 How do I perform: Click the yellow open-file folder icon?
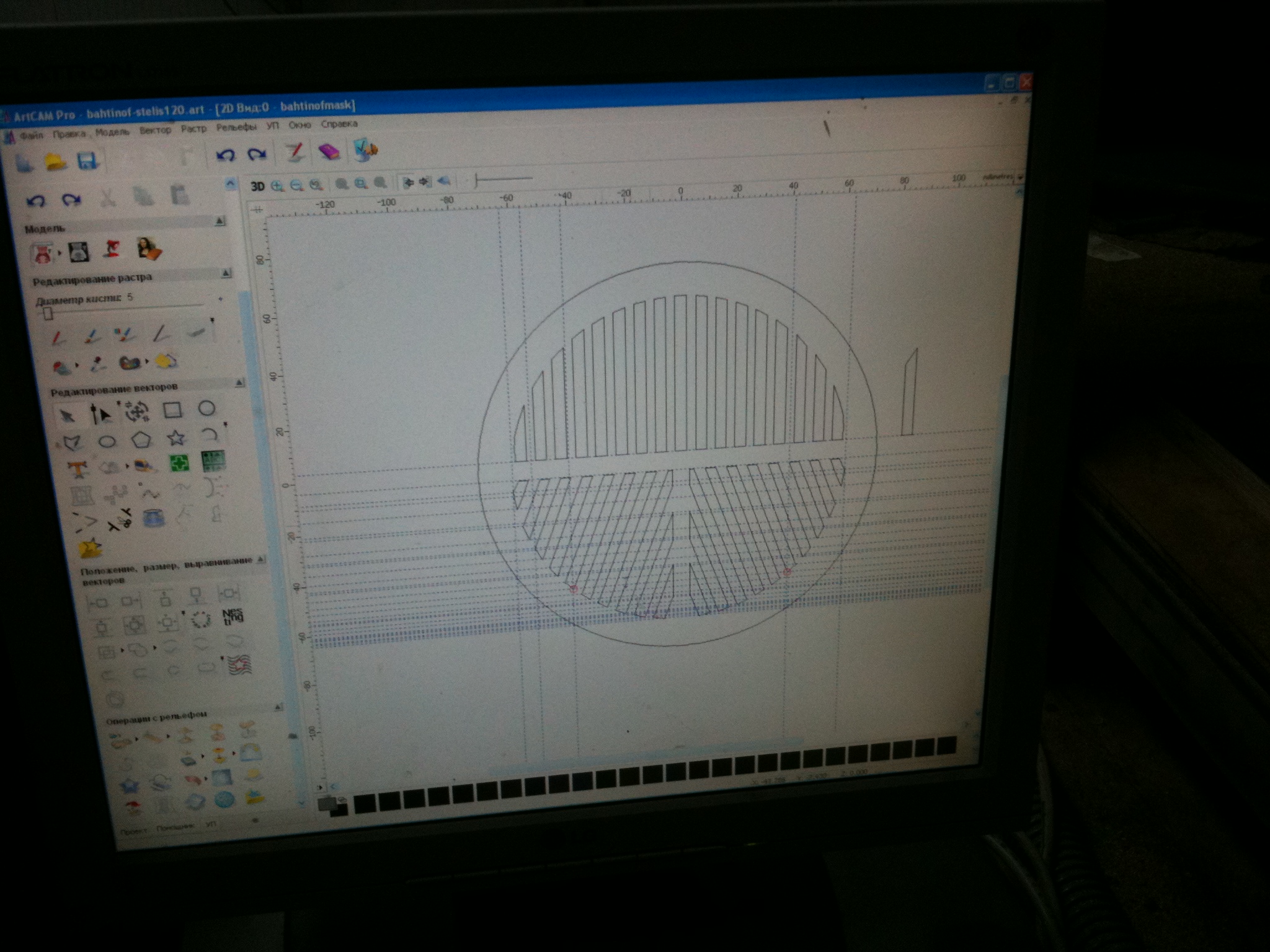click(x=56, y=162)
